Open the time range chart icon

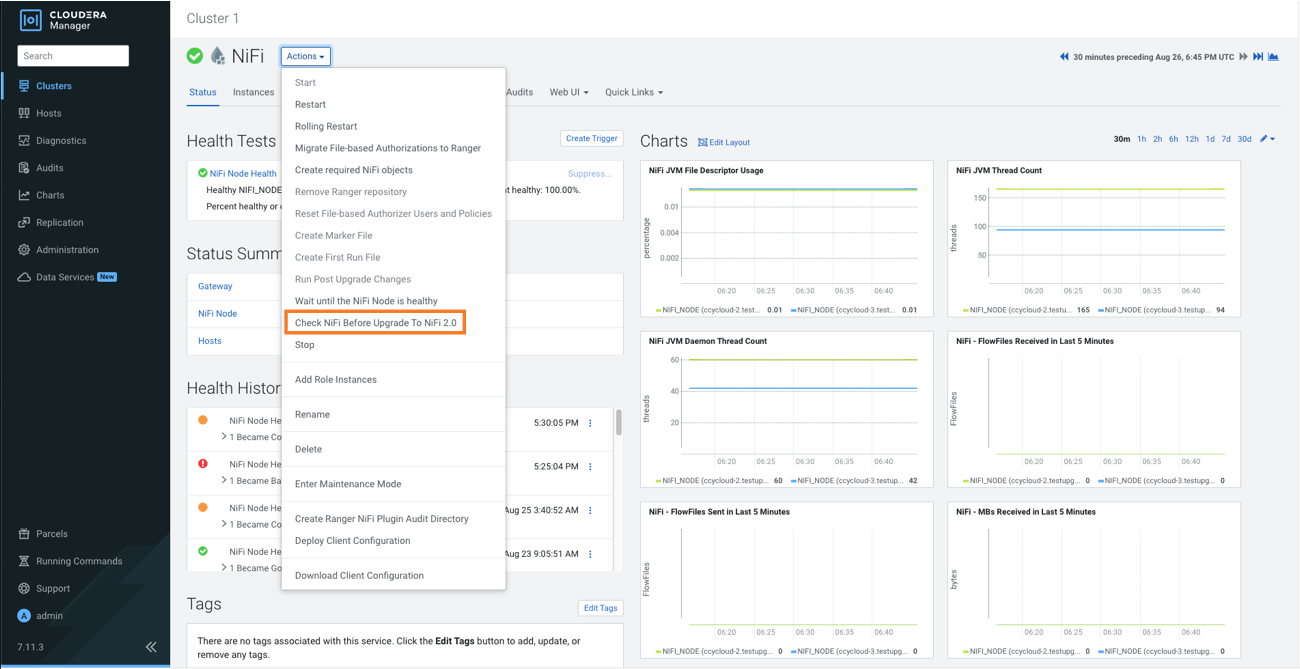pos(1273,57)
